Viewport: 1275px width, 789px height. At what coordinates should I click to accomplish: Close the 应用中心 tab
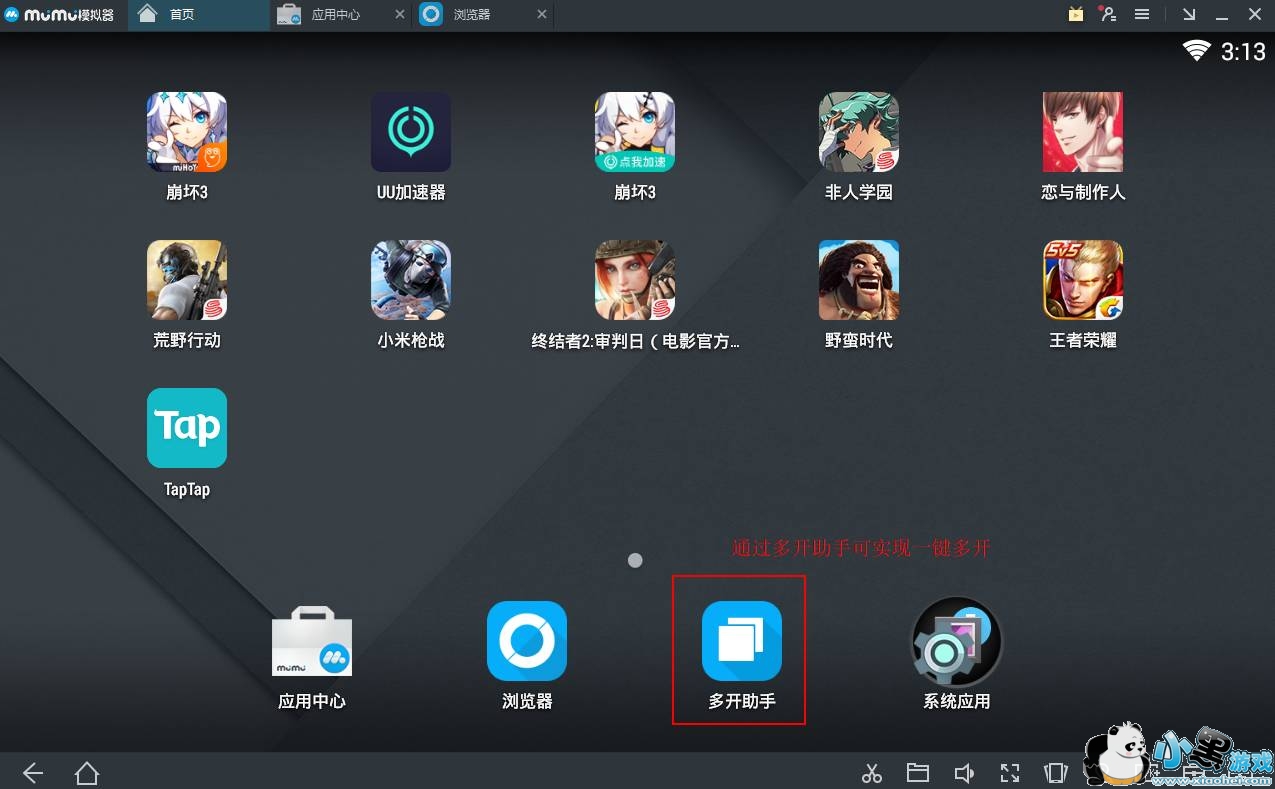coord(400,15)
